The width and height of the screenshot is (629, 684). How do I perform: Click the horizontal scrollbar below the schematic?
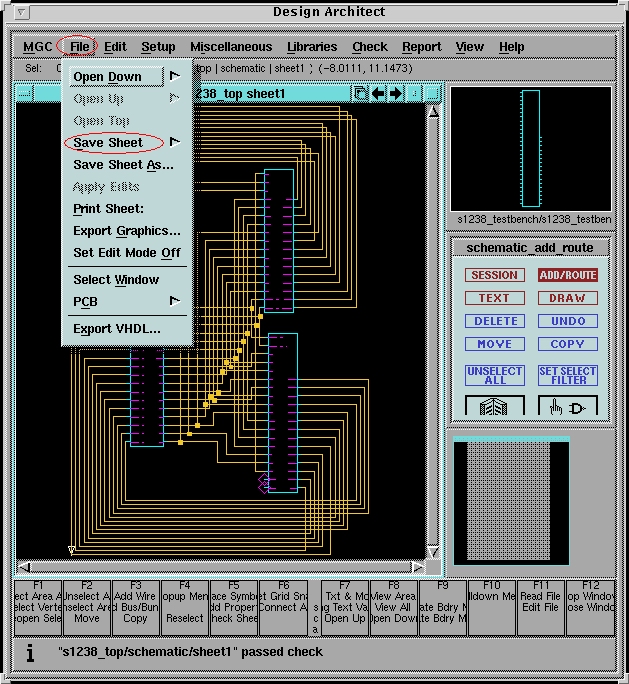point(220,567)
